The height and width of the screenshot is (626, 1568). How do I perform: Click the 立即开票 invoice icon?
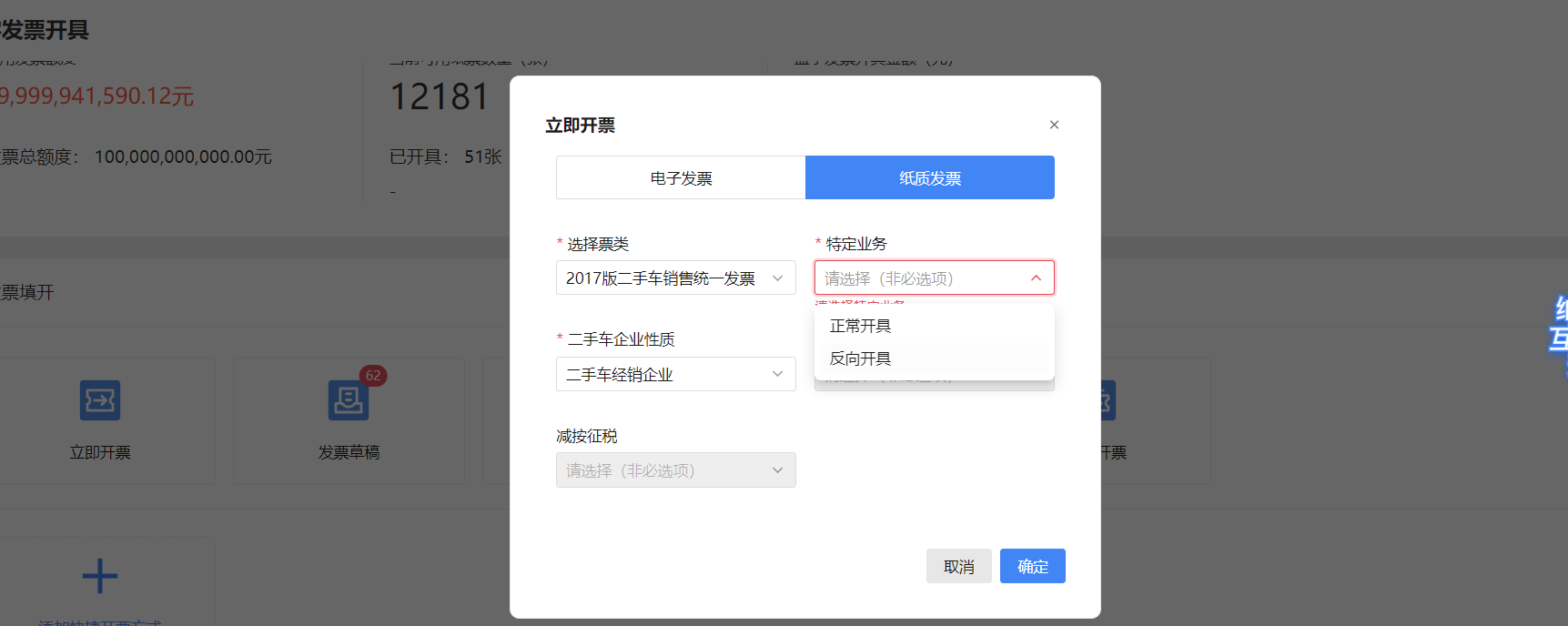(100, 400)
